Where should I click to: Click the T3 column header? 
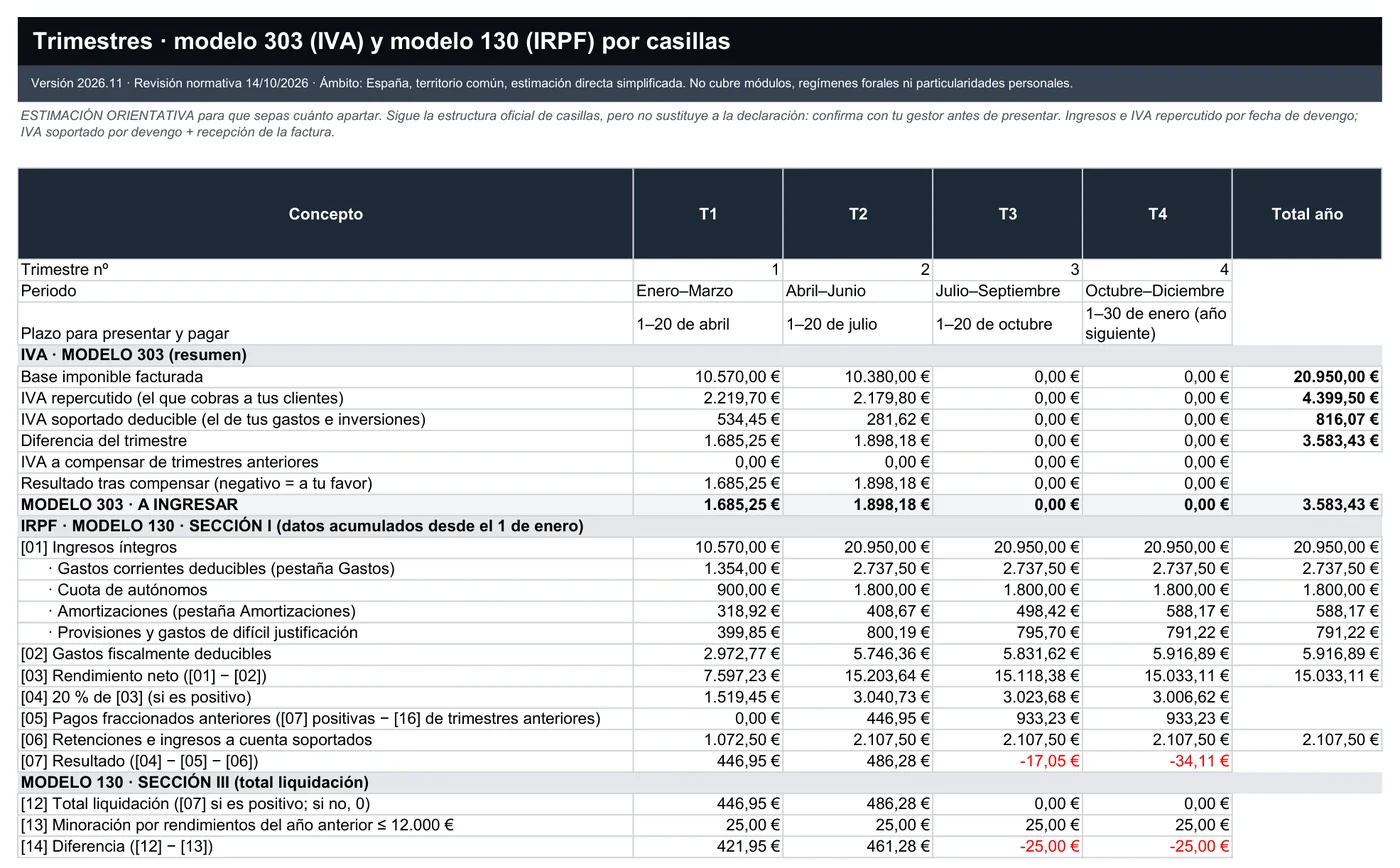(x=1008, y=214)
